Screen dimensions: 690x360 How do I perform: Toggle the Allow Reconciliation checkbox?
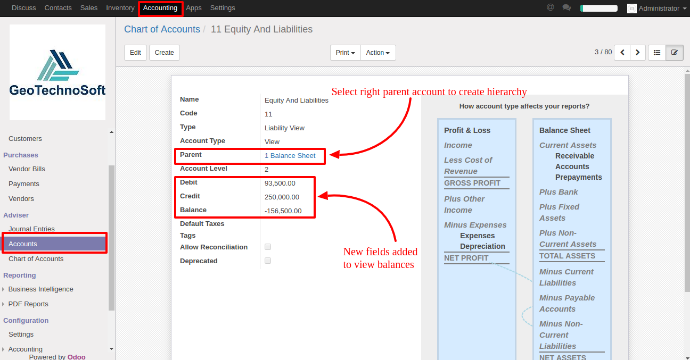(x=268, y=247)
